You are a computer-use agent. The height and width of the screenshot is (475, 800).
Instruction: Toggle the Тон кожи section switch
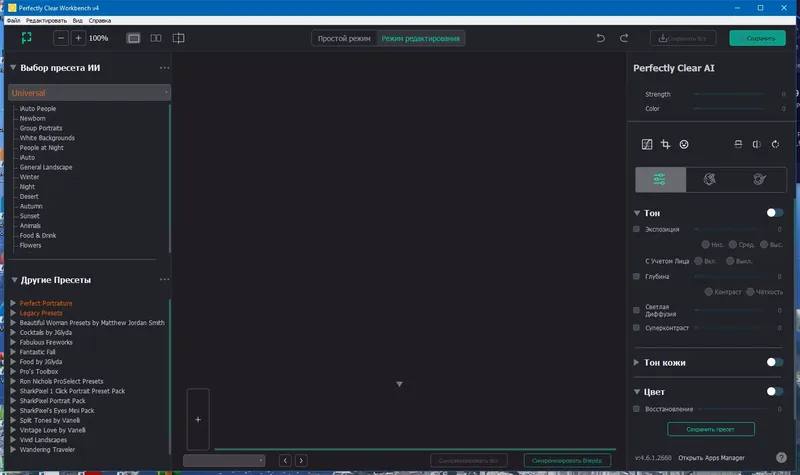coord(774,362)
